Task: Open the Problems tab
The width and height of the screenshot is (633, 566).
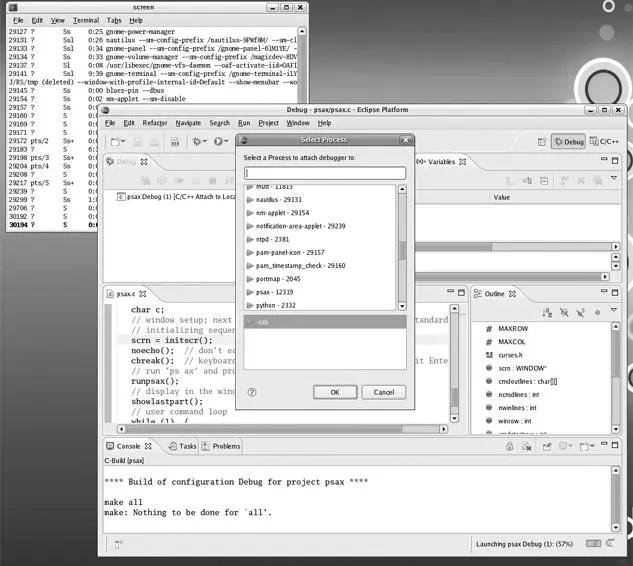Action: pos(225,446)
